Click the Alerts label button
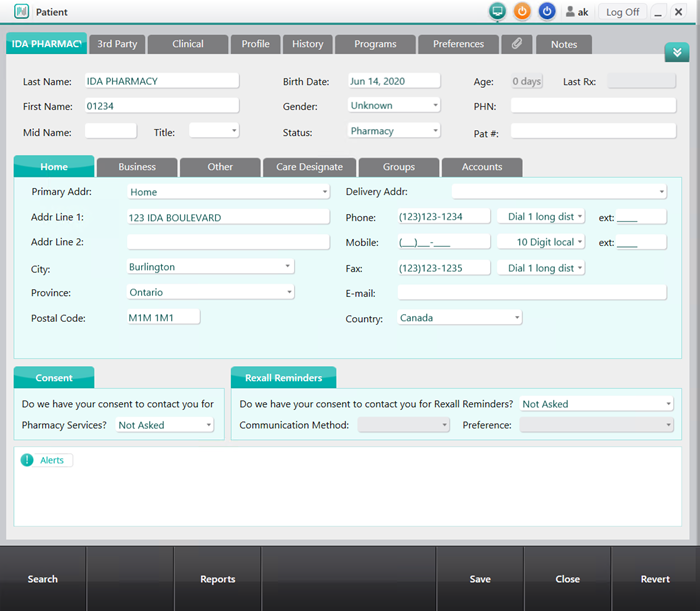Viewport: 700px width, 611px height. 52,460
